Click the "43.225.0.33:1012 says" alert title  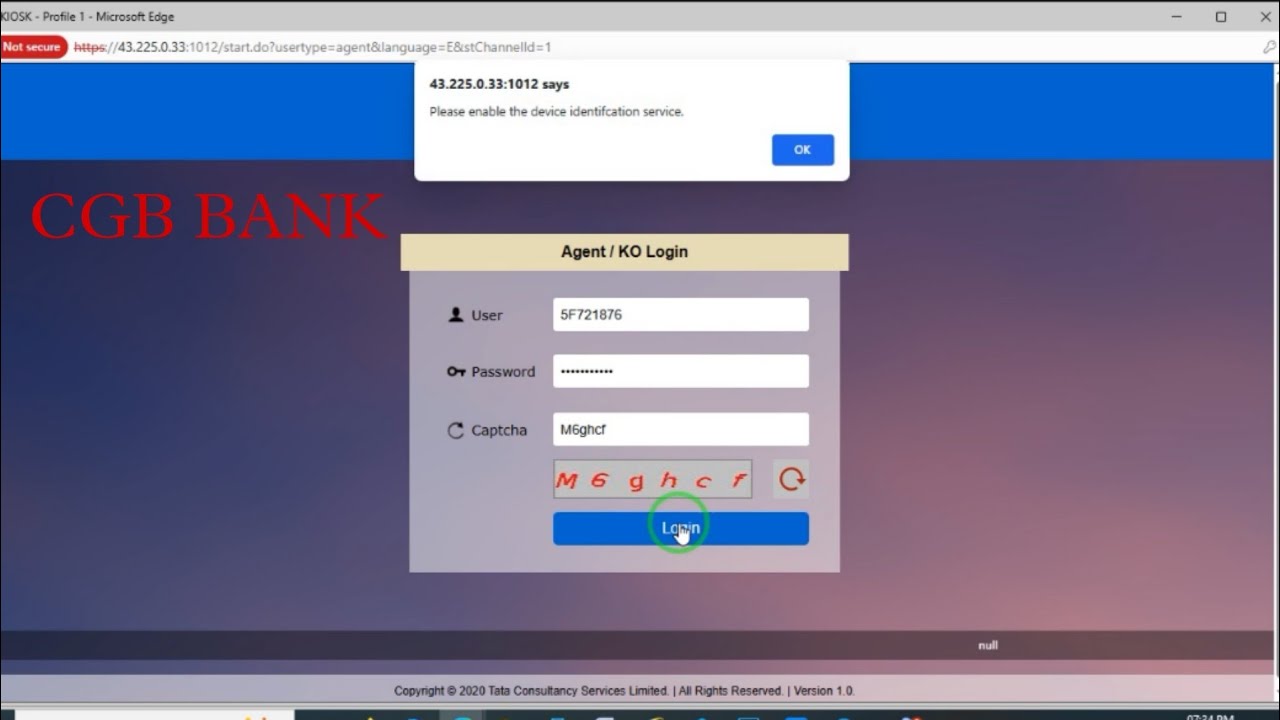(x=499, y=84)
